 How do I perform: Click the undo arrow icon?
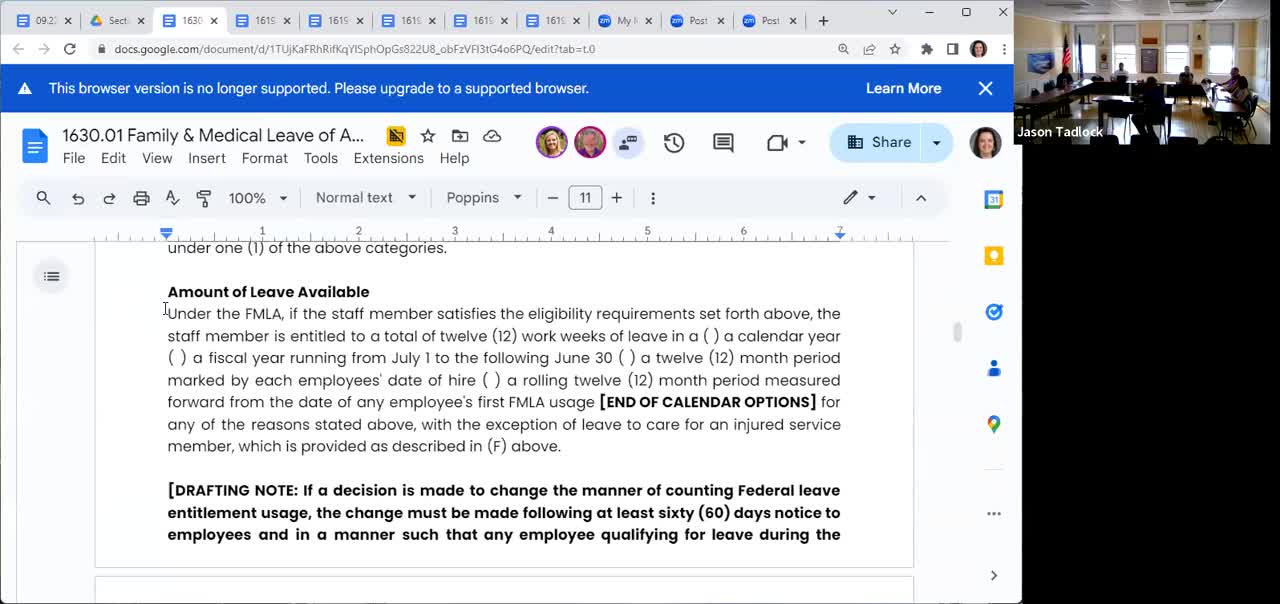[x=78, y=198]
